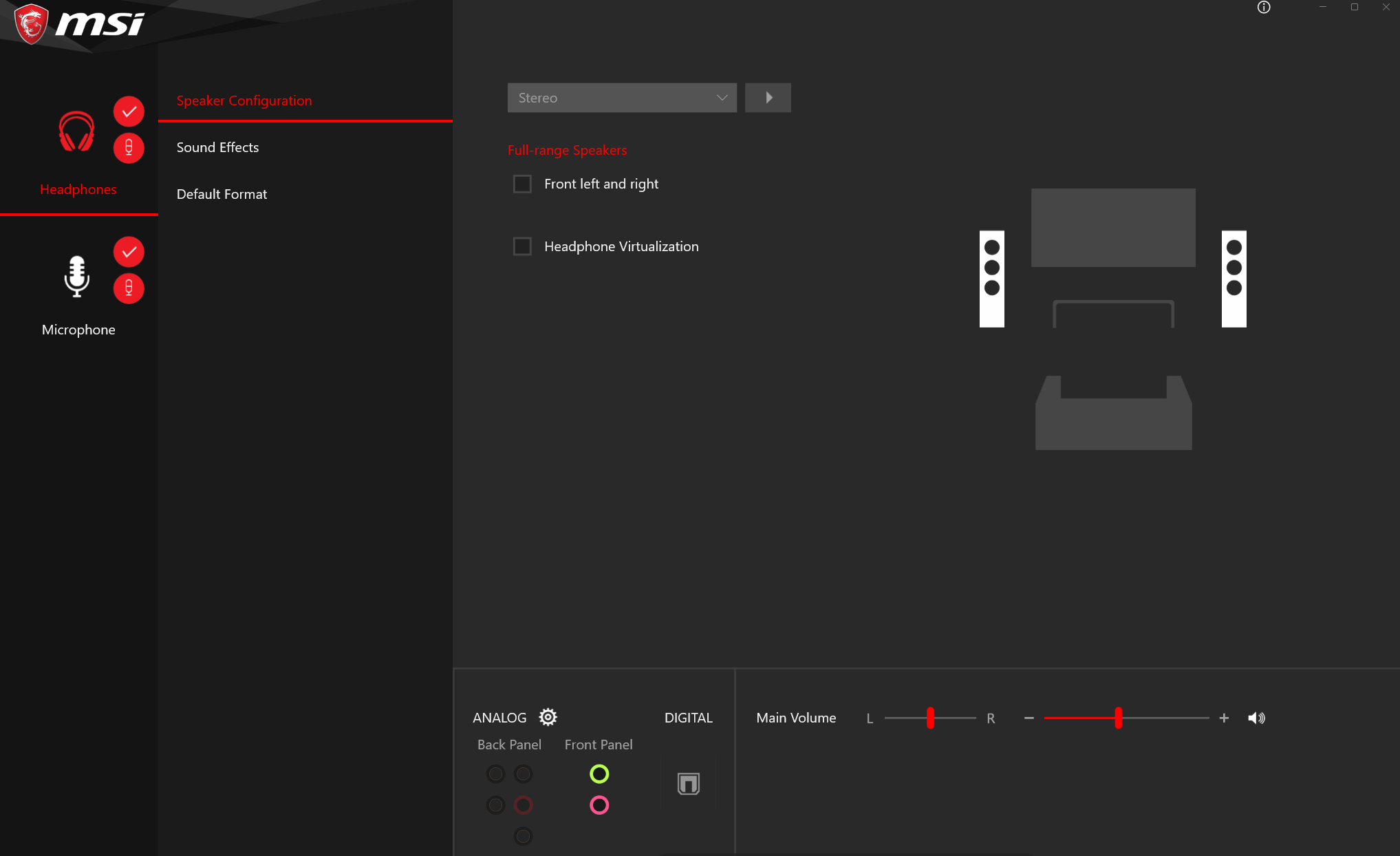Click the plus volume increase button
The image size is (1400, 856).
pyautogui.click(x=1224, y=718)
